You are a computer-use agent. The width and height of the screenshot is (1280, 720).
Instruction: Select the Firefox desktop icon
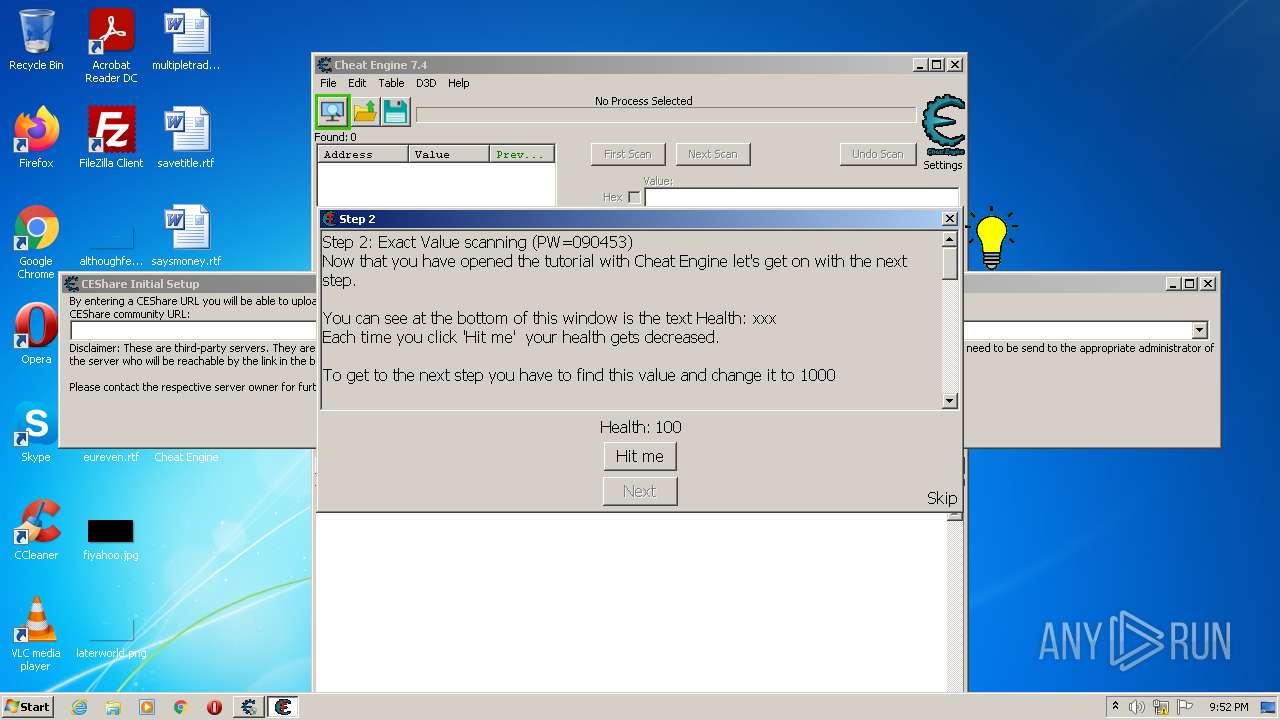coord(36,138)
